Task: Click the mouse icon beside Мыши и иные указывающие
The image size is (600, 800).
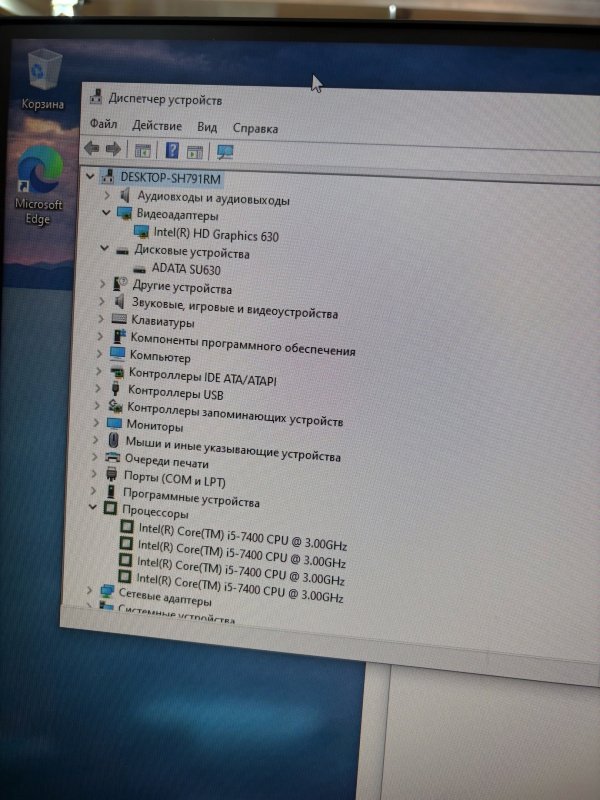Action: pos(113,440)
